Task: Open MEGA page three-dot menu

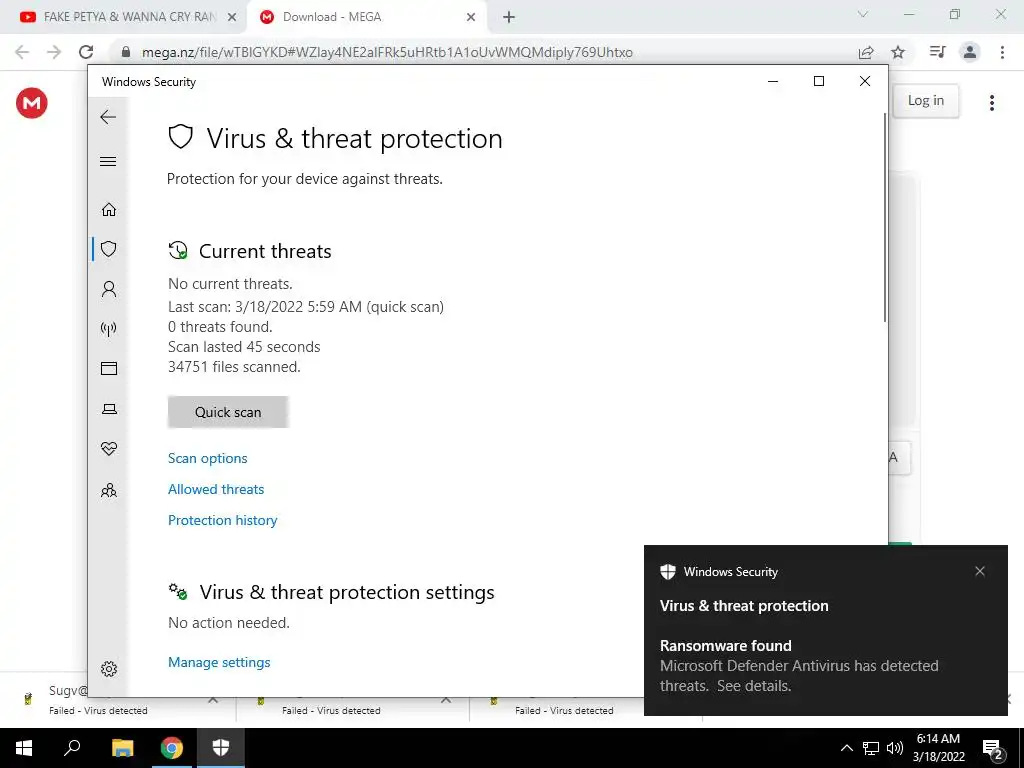Action: coord(992,103)
